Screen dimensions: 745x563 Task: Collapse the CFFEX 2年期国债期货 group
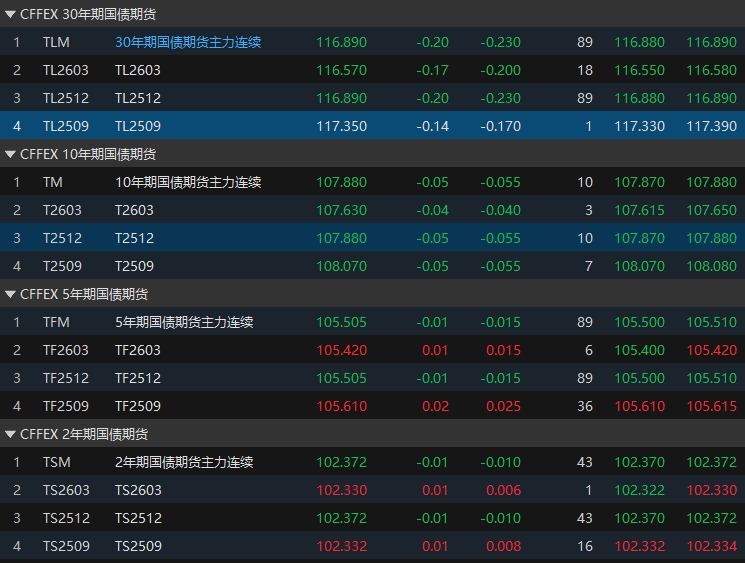(10, 434)
